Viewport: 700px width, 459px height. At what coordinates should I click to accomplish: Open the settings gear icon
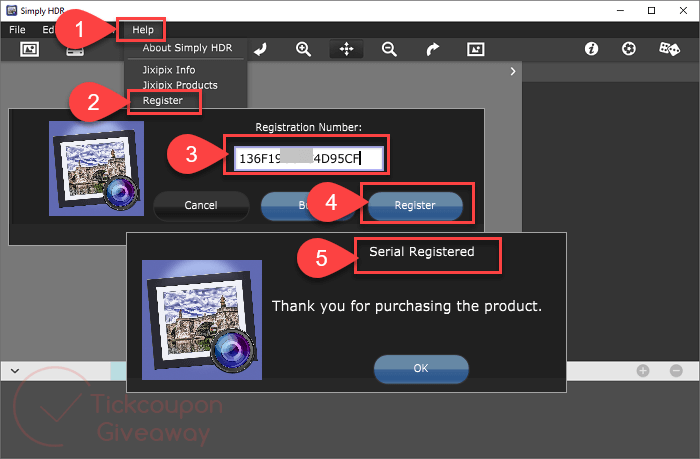click(x=629, y=49)
